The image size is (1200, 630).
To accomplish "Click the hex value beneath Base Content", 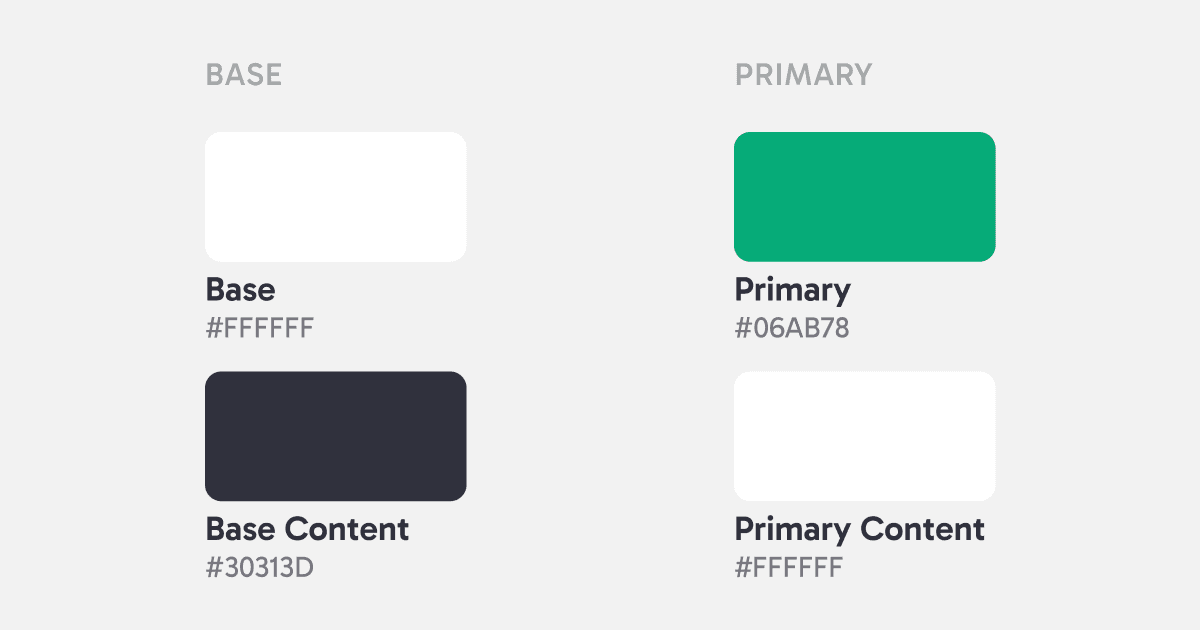I will (260, 567).
